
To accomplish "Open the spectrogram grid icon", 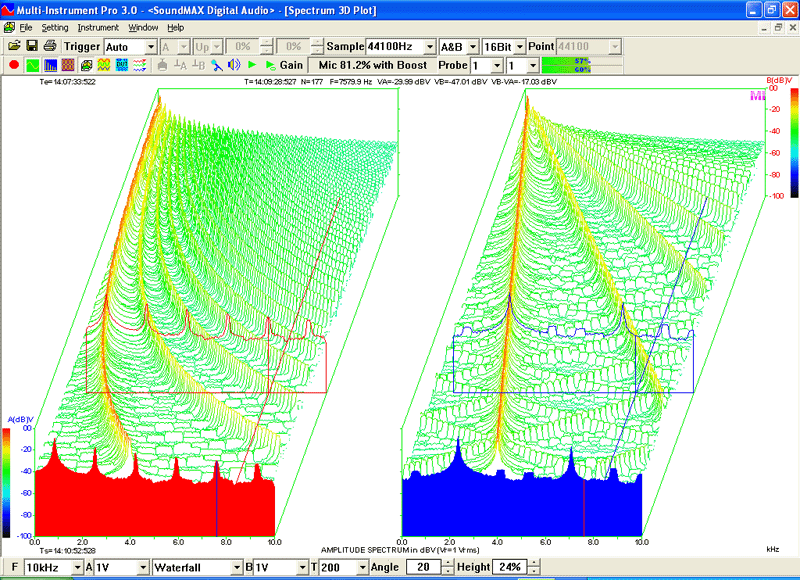I will coord(68,65).
